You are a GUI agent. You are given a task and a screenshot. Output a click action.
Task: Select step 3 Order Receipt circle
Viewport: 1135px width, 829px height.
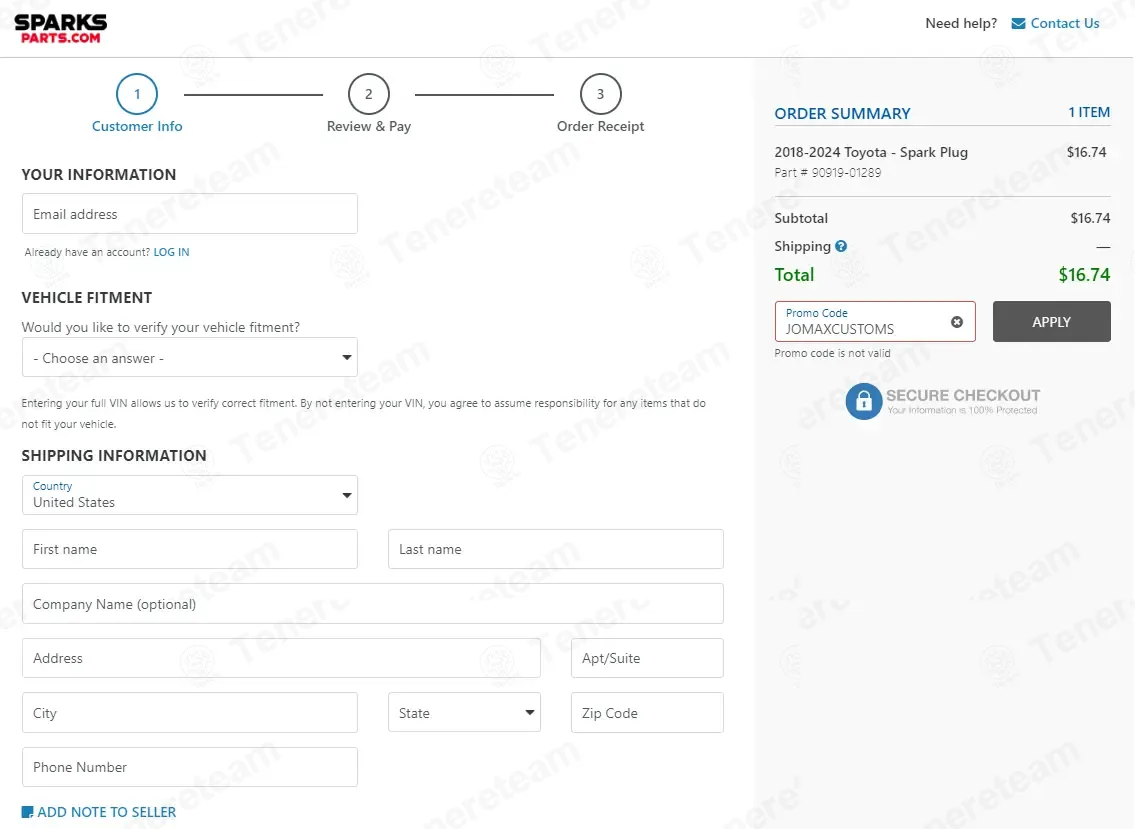tap(600, 94)
